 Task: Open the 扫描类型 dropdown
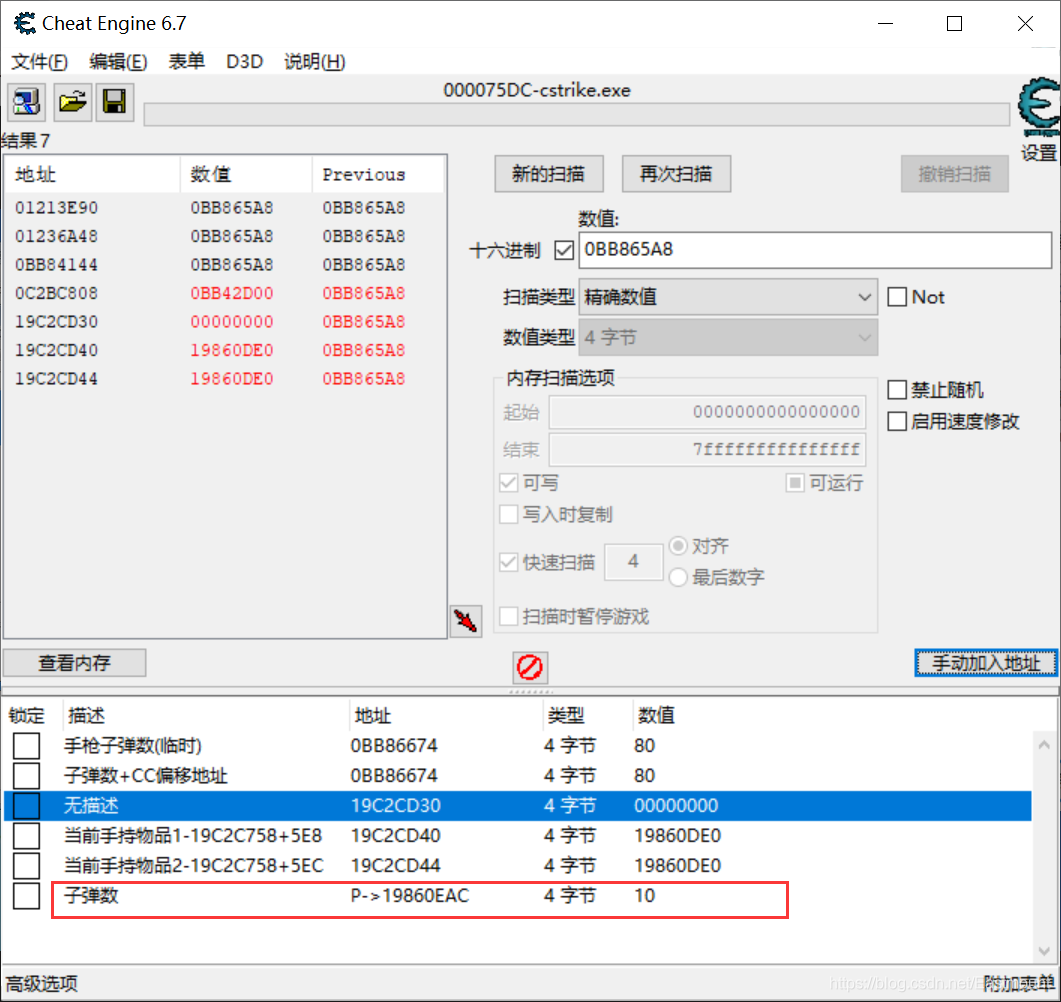[x=728, y=297]
